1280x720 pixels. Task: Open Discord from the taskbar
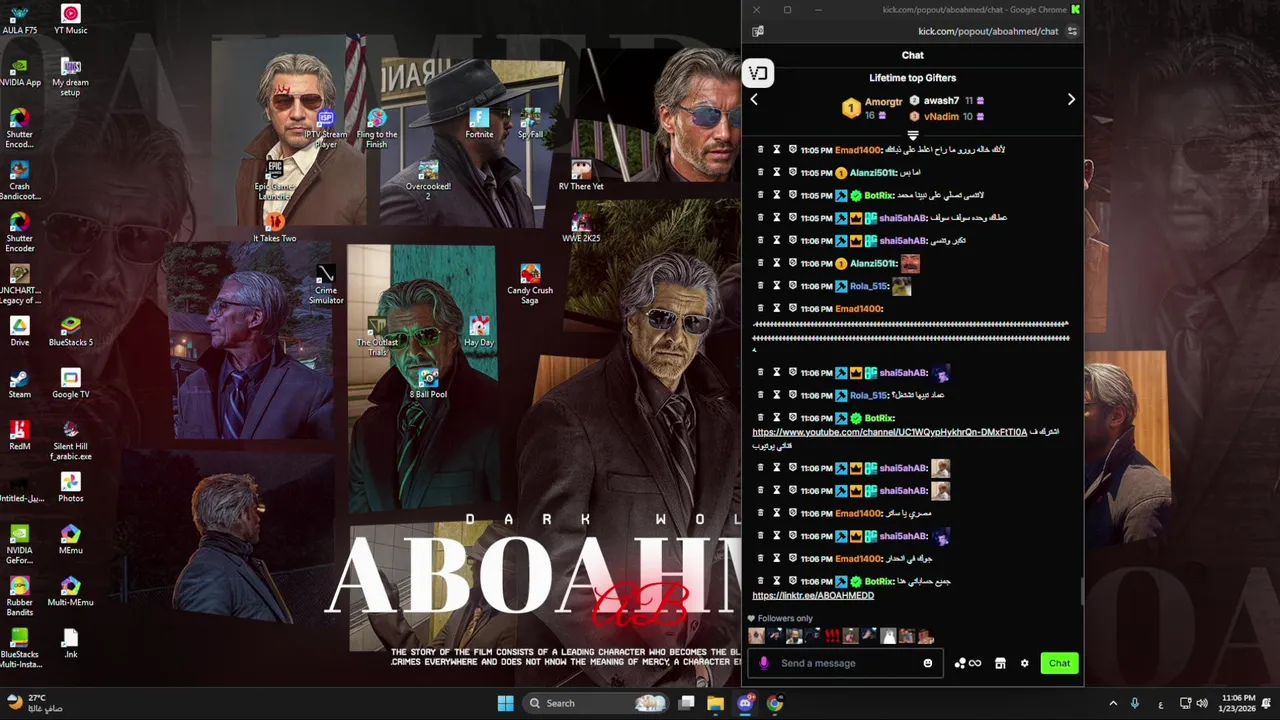[x=745, y=703]
